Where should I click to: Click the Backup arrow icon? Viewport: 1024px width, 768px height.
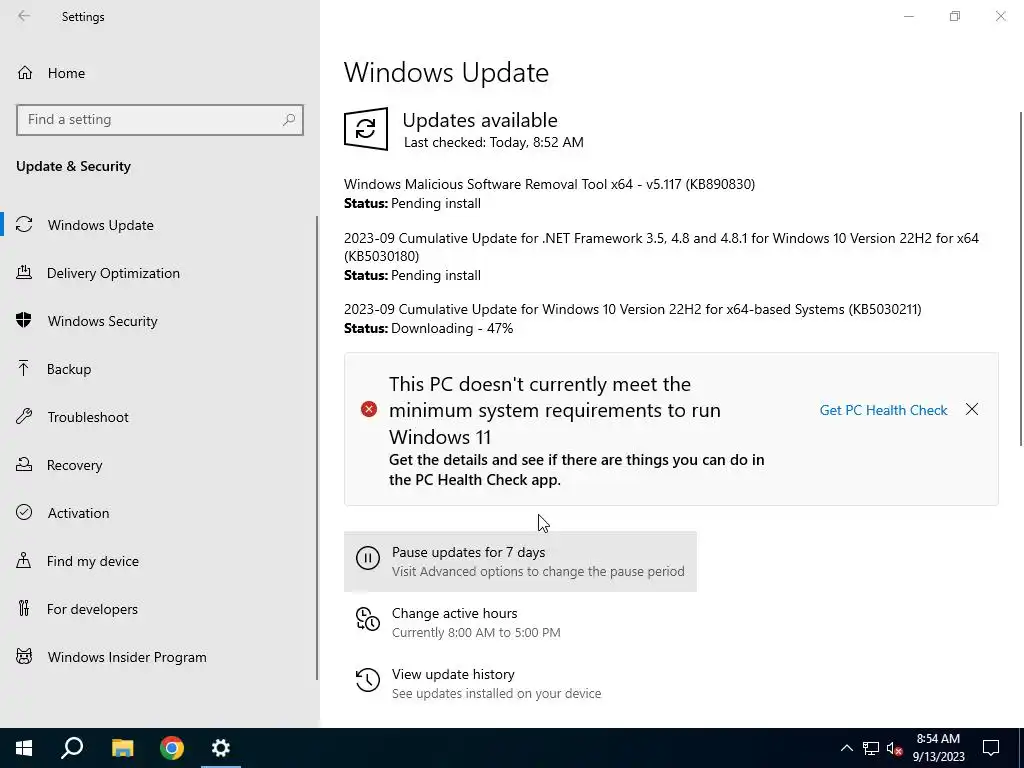click(x=24, y=368)
